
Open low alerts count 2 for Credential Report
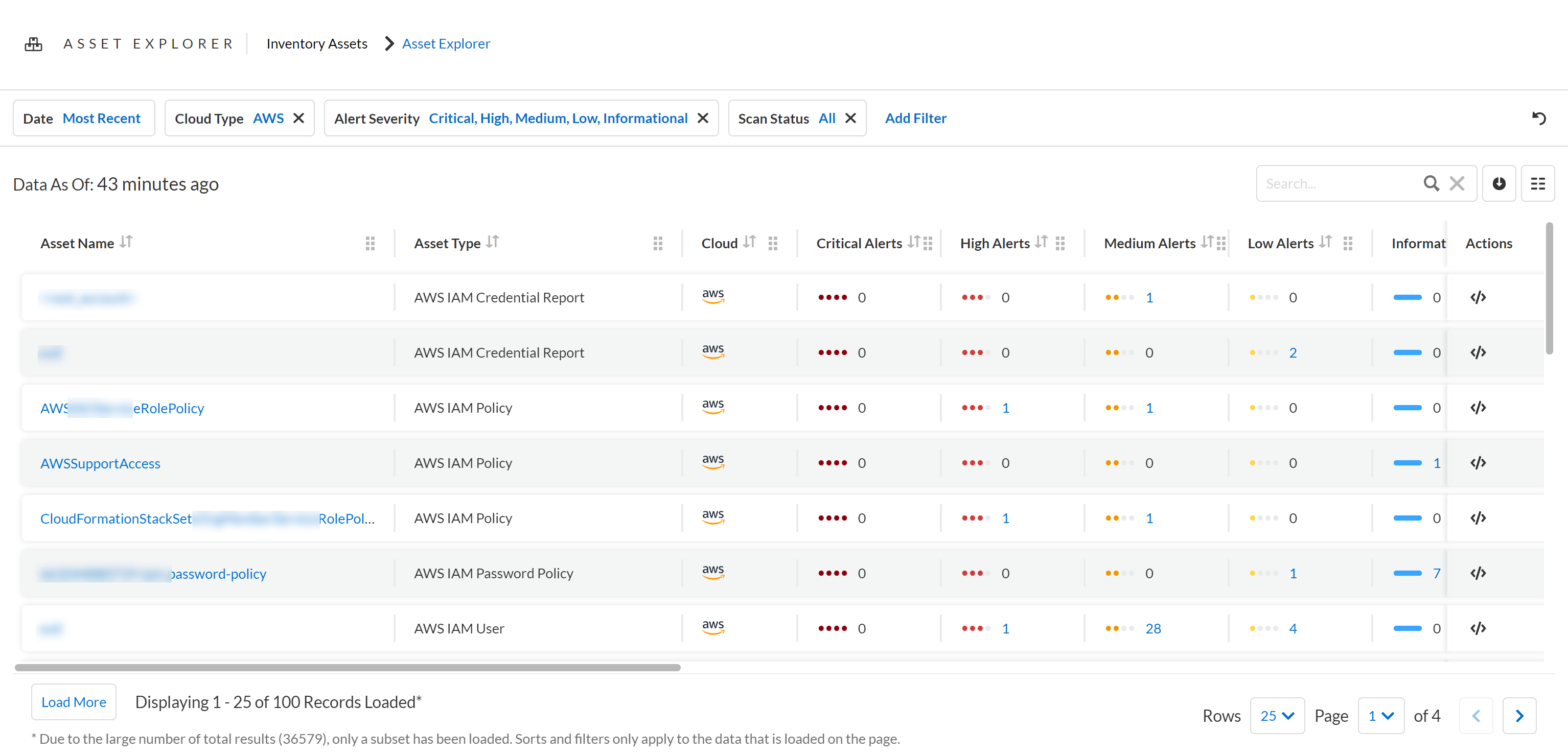1293,353
